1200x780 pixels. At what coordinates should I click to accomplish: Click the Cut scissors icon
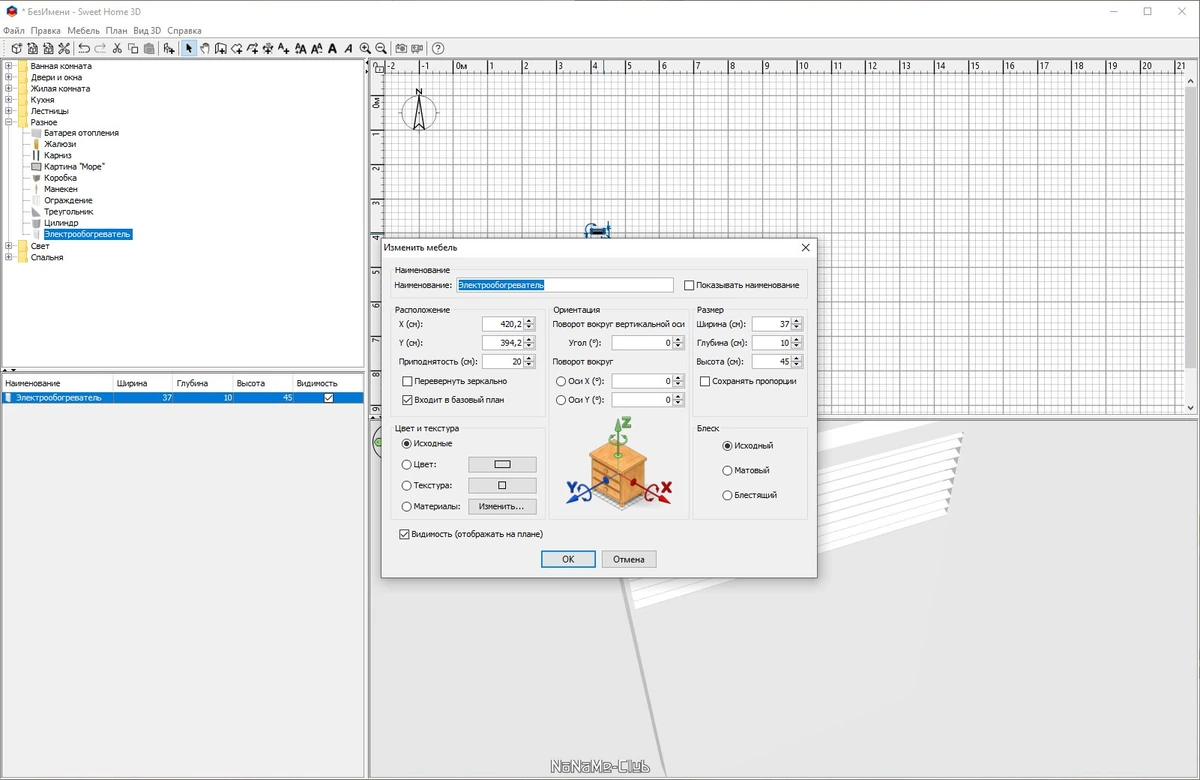[117, 48]
